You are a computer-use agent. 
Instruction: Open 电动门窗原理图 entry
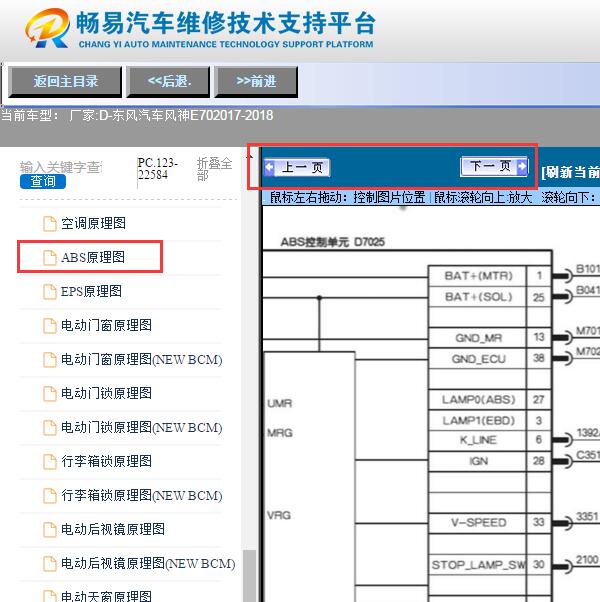(106, 325)
